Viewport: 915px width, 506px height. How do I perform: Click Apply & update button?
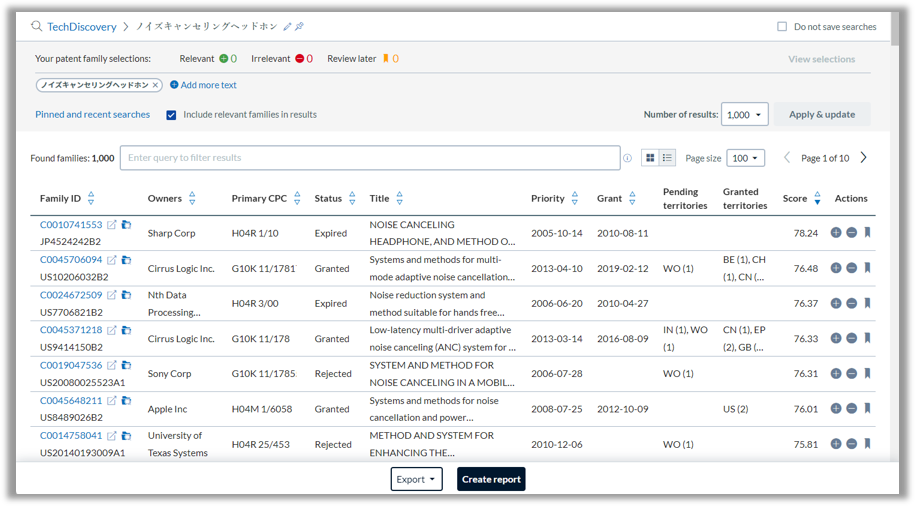pyautogui.click(x=822, y=114)
